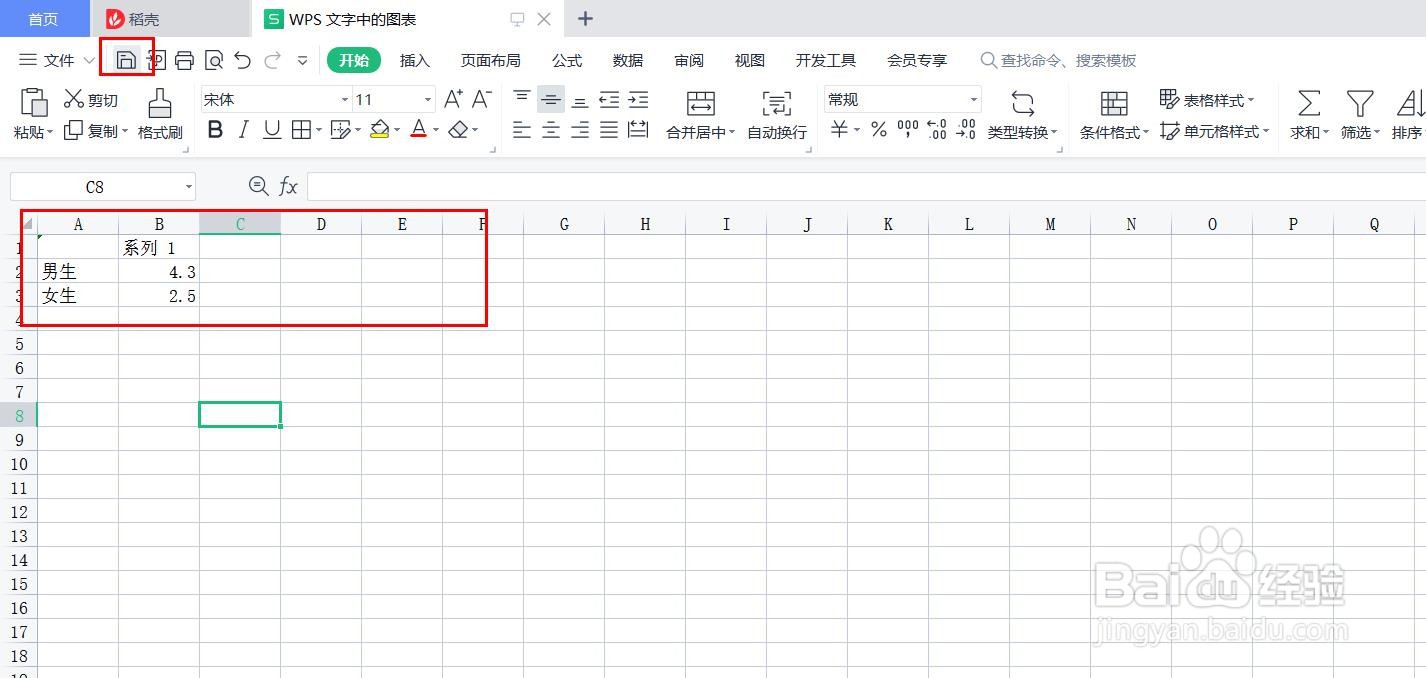Click distributed alignment icon

click(638, 130)
